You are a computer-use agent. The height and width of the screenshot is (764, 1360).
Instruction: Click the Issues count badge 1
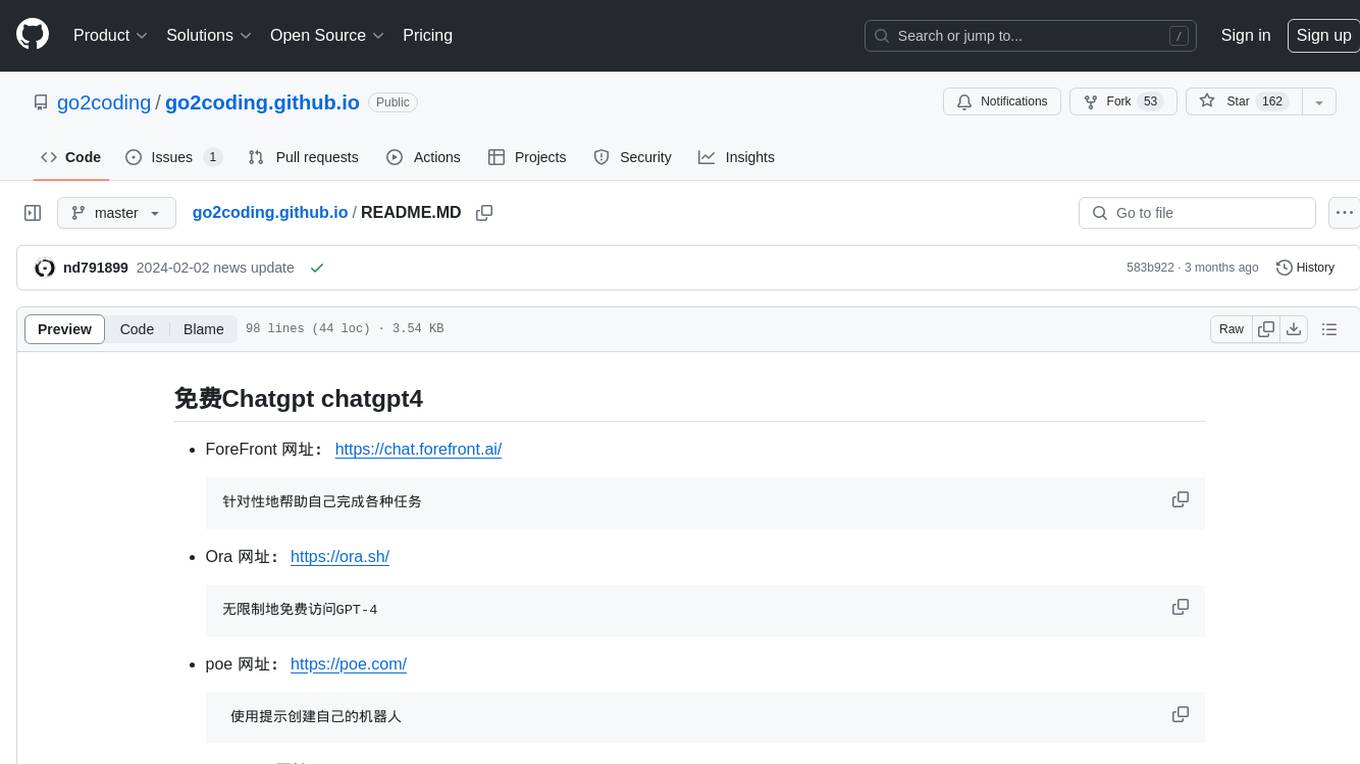click(212, 157)
